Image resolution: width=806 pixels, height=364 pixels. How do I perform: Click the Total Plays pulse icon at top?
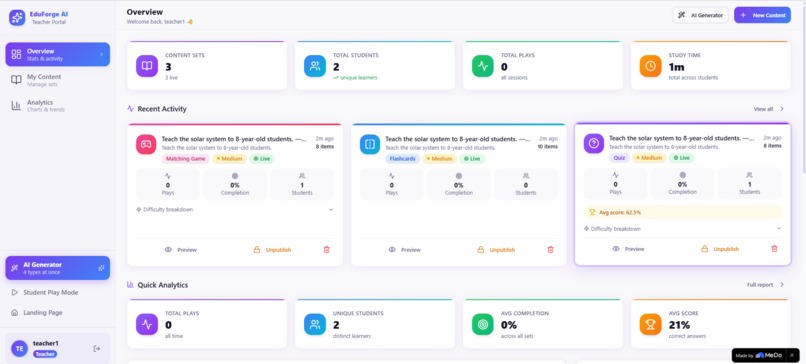(483, 66)
